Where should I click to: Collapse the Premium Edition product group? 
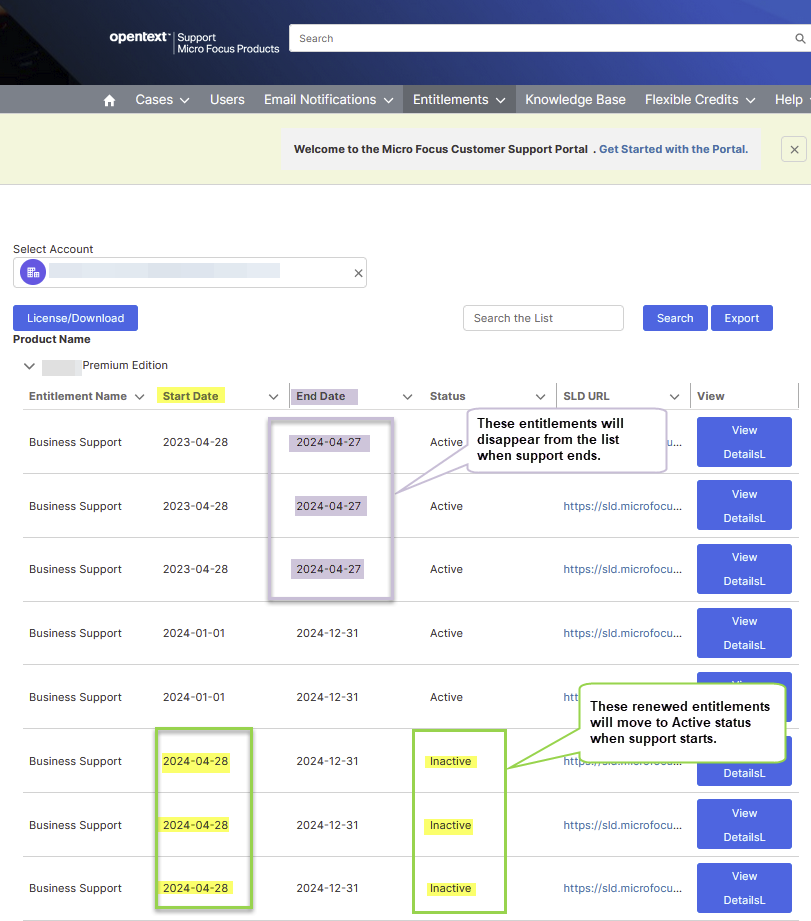[x=29, y=365]
